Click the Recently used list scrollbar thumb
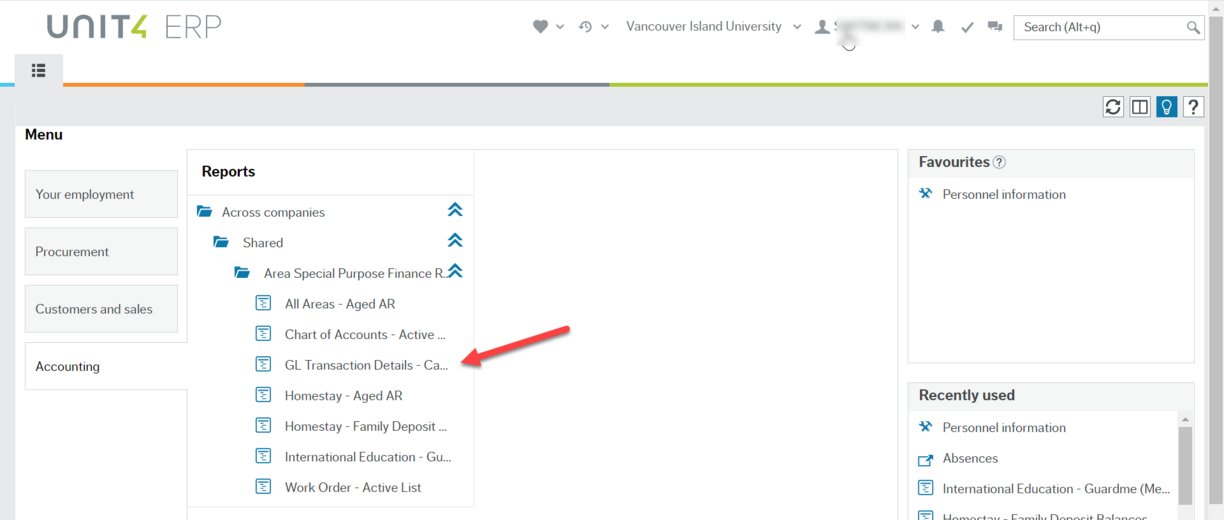Screen dimensions: 1224x520 1186,466
